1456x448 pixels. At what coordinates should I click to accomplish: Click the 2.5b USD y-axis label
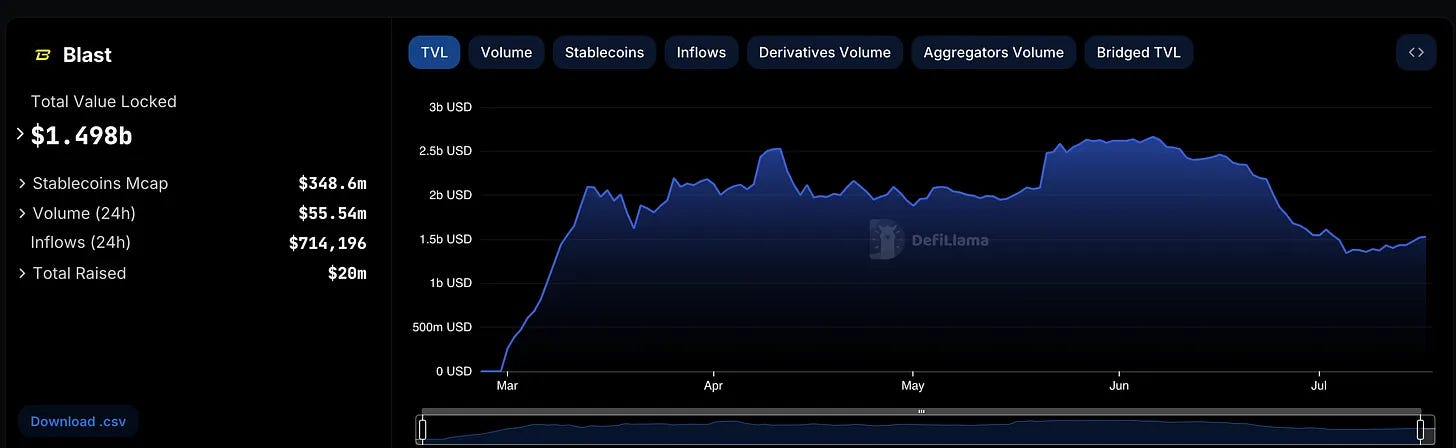pos(445,151)
